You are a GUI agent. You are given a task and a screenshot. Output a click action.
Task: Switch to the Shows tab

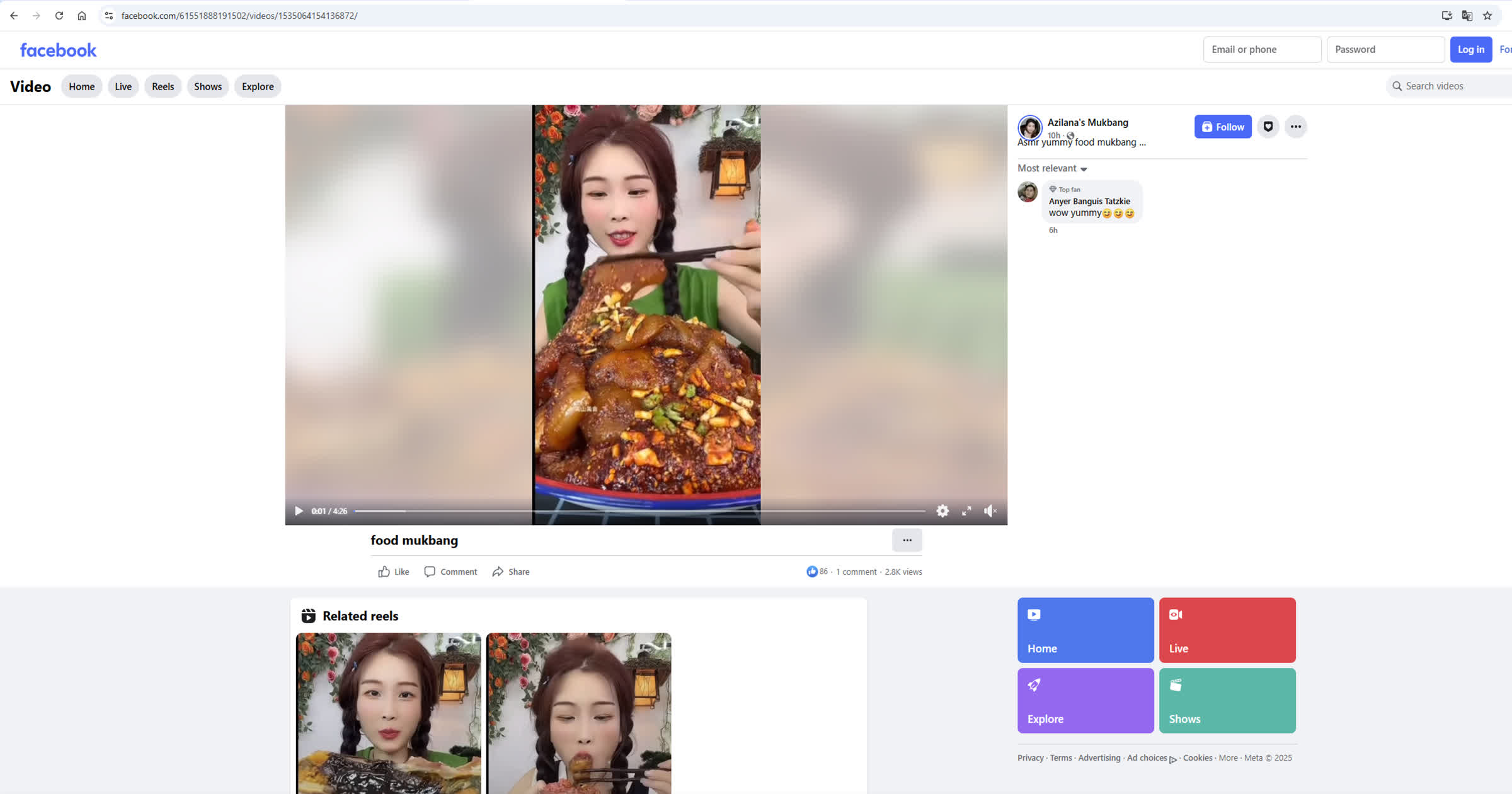click(x=207, y=86)
